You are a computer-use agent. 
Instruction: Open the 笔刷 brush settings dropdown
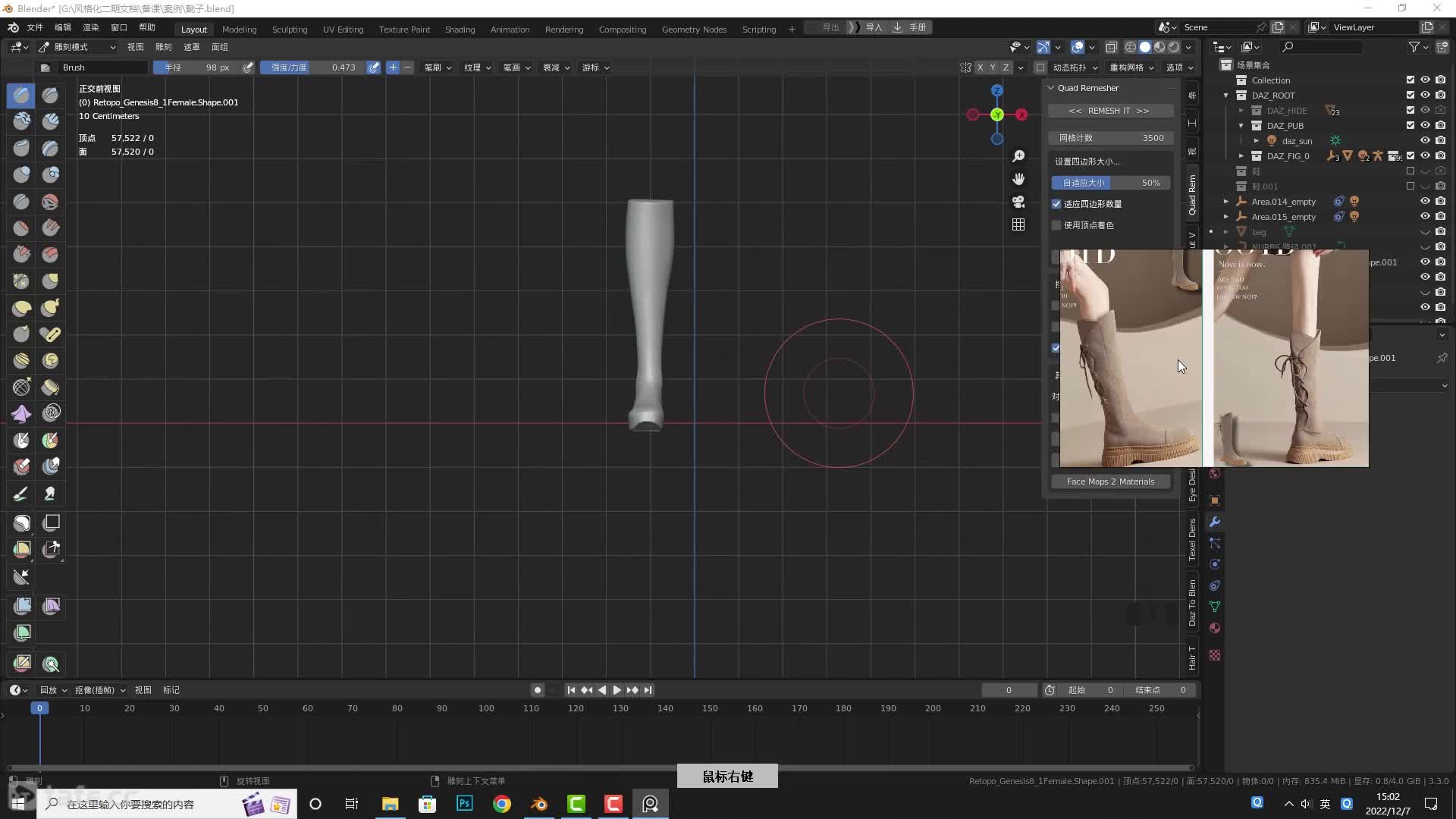[x=438, y=67]
